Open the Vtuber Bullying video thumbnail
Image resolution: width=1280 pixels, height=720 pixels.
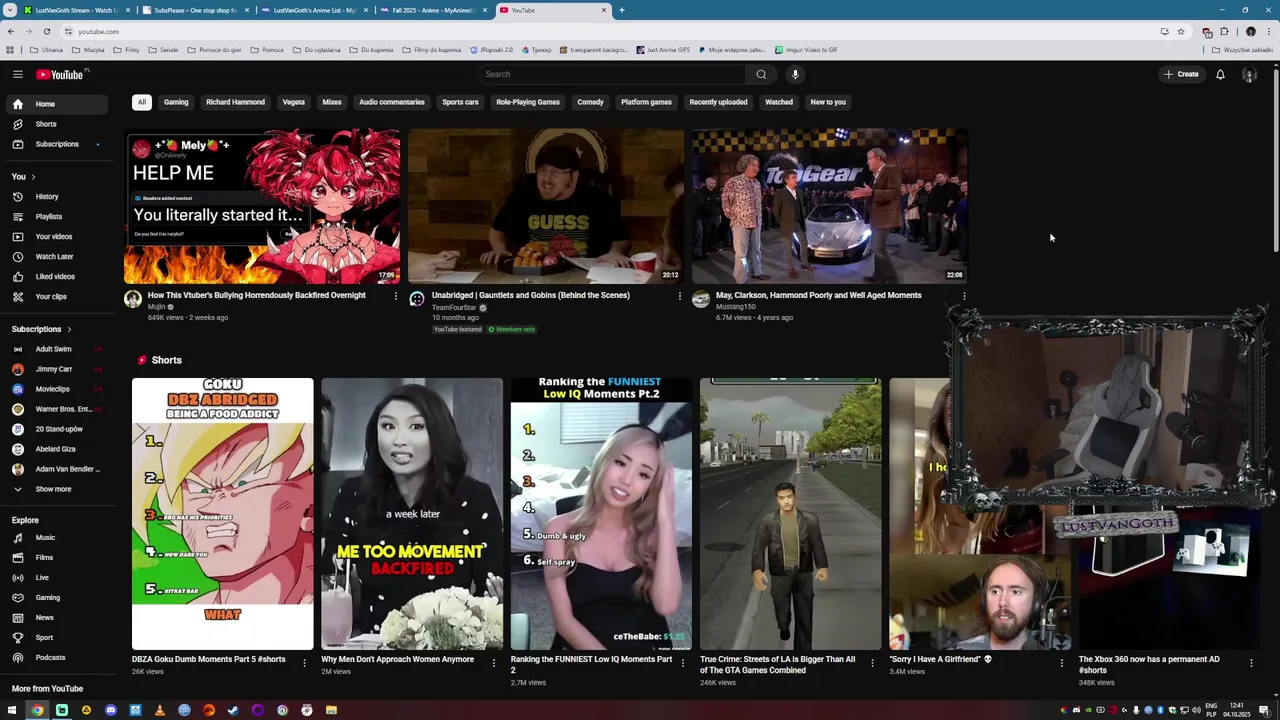click(262, 206)
